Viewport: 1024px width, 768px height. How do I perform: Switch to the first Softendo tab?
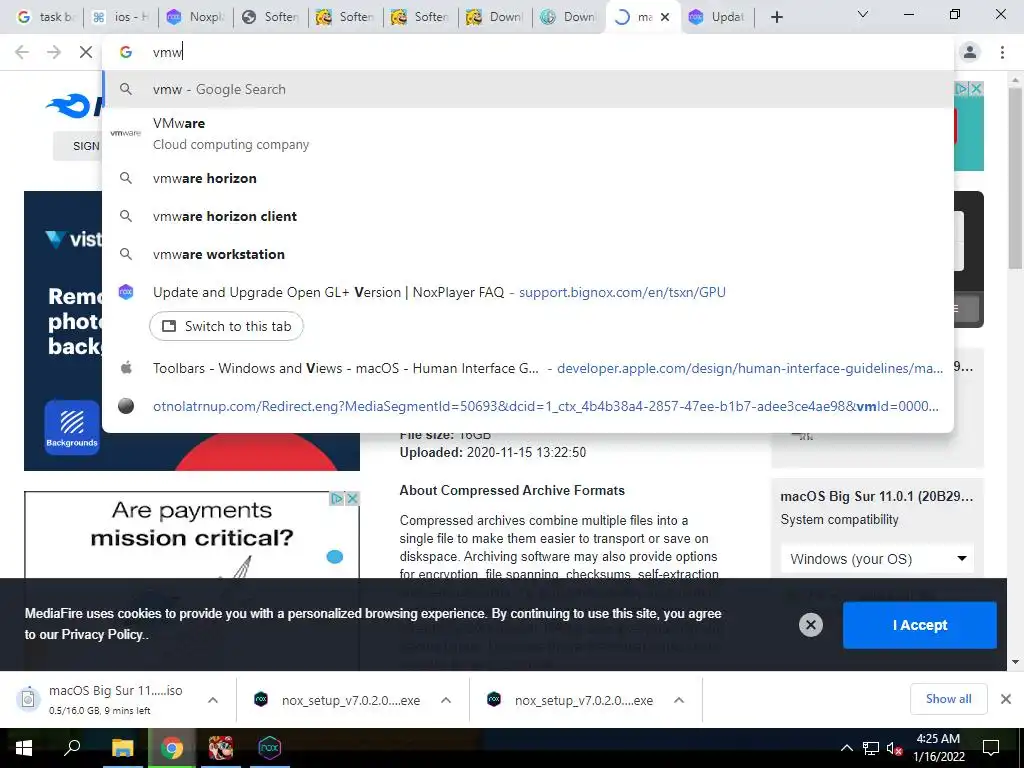click(x=272, y=17)
